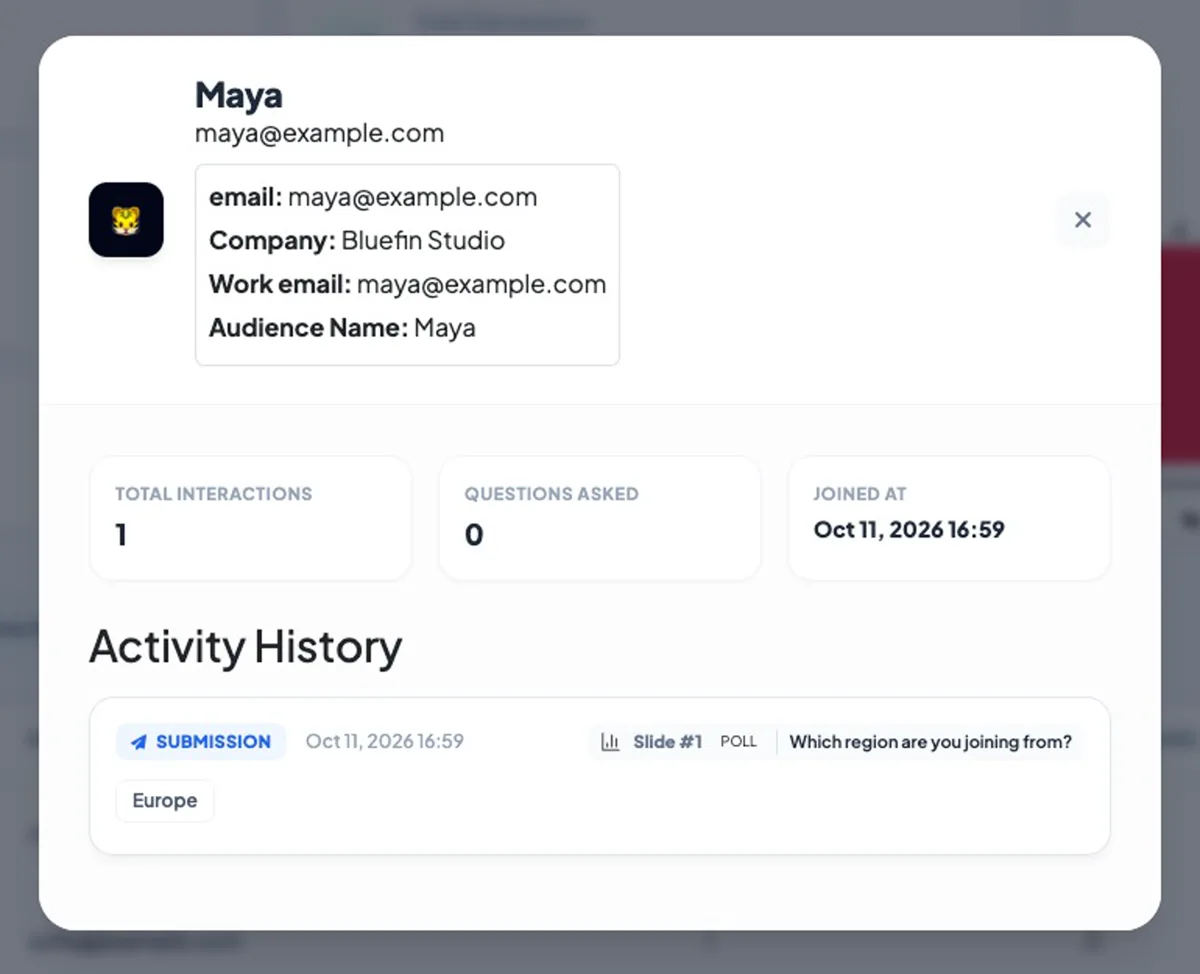Click the Questions Asked count 0
The height and width of the screenshot is (974, 1200).
[x=474, y=535]
